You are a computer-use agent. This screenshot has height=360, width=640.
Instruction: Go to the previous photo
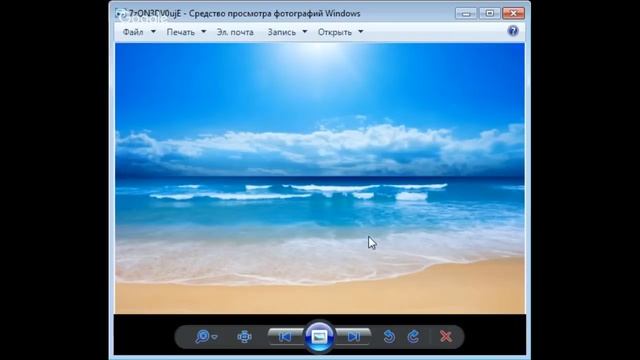point(285,337)
